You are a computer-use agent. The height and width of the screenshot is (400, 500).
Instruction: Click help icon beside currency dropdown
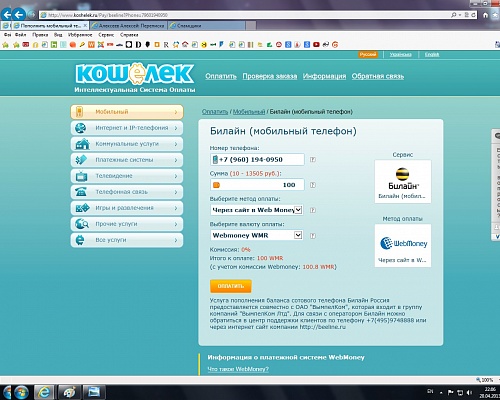pos(313,236)
